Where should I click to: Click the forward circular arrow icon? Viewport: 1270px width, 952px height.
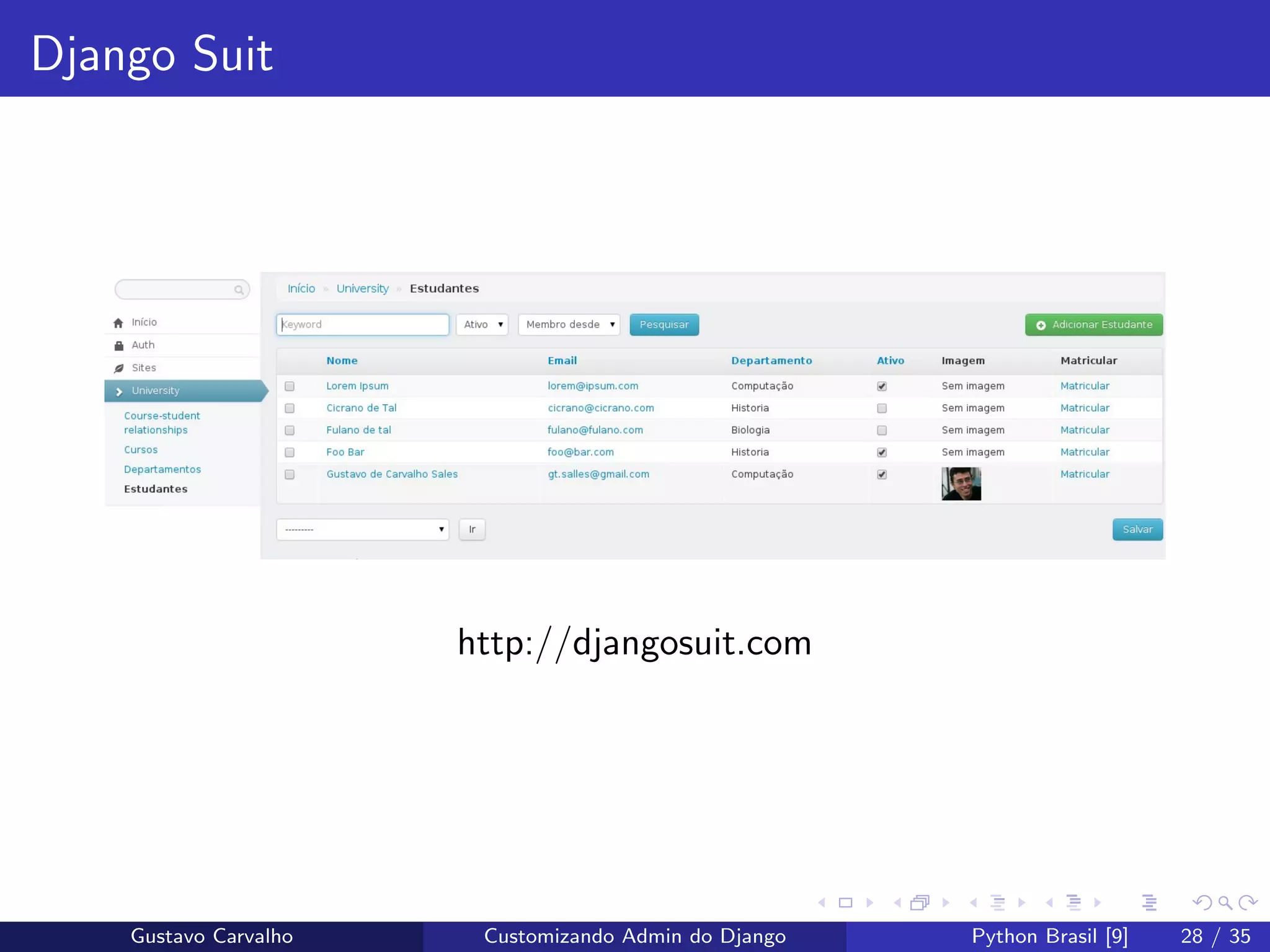pos(1248,902)
